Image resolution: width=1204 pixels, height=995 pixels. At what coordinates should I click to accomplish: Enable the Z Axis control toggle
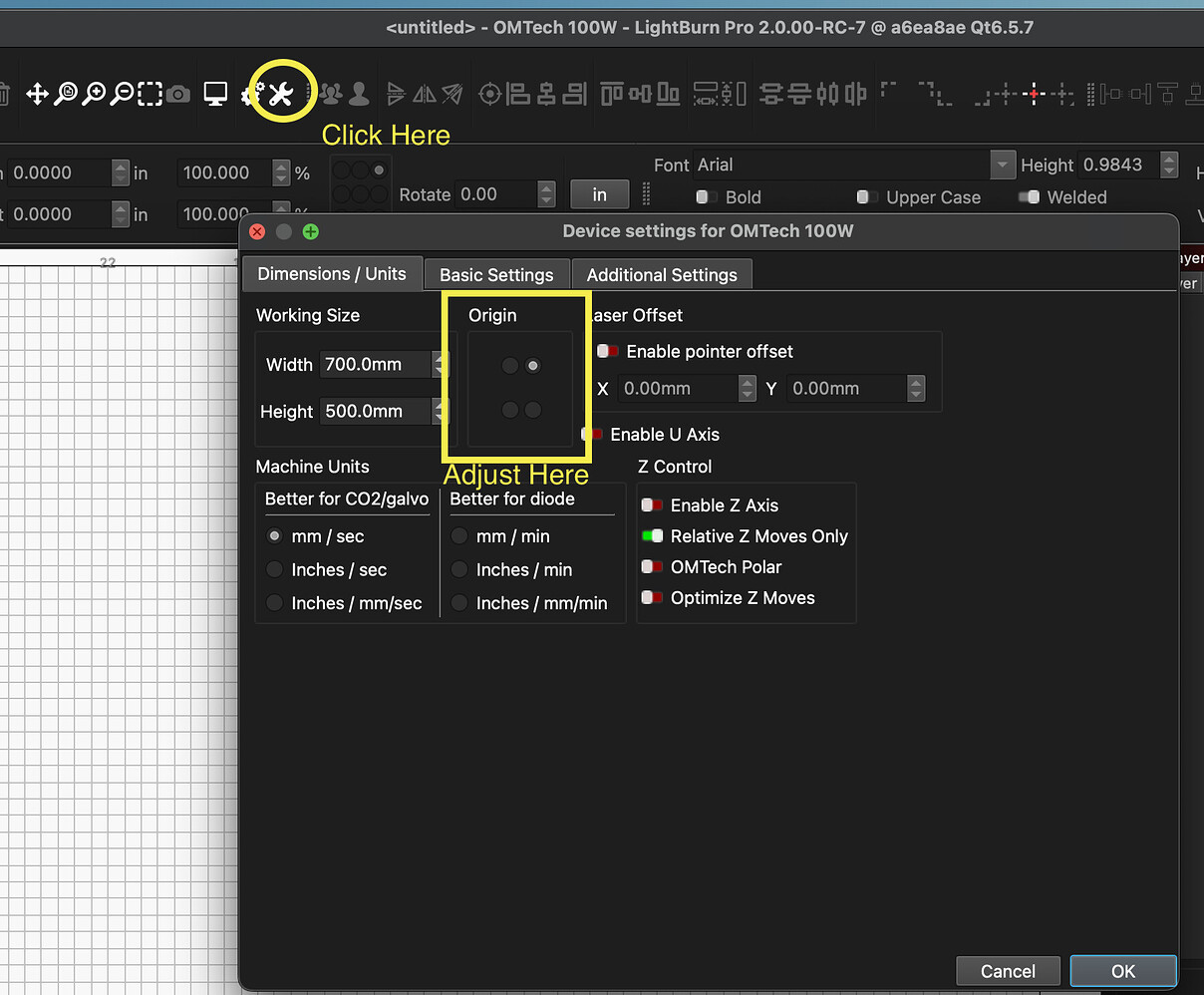[x=652, y=505]
